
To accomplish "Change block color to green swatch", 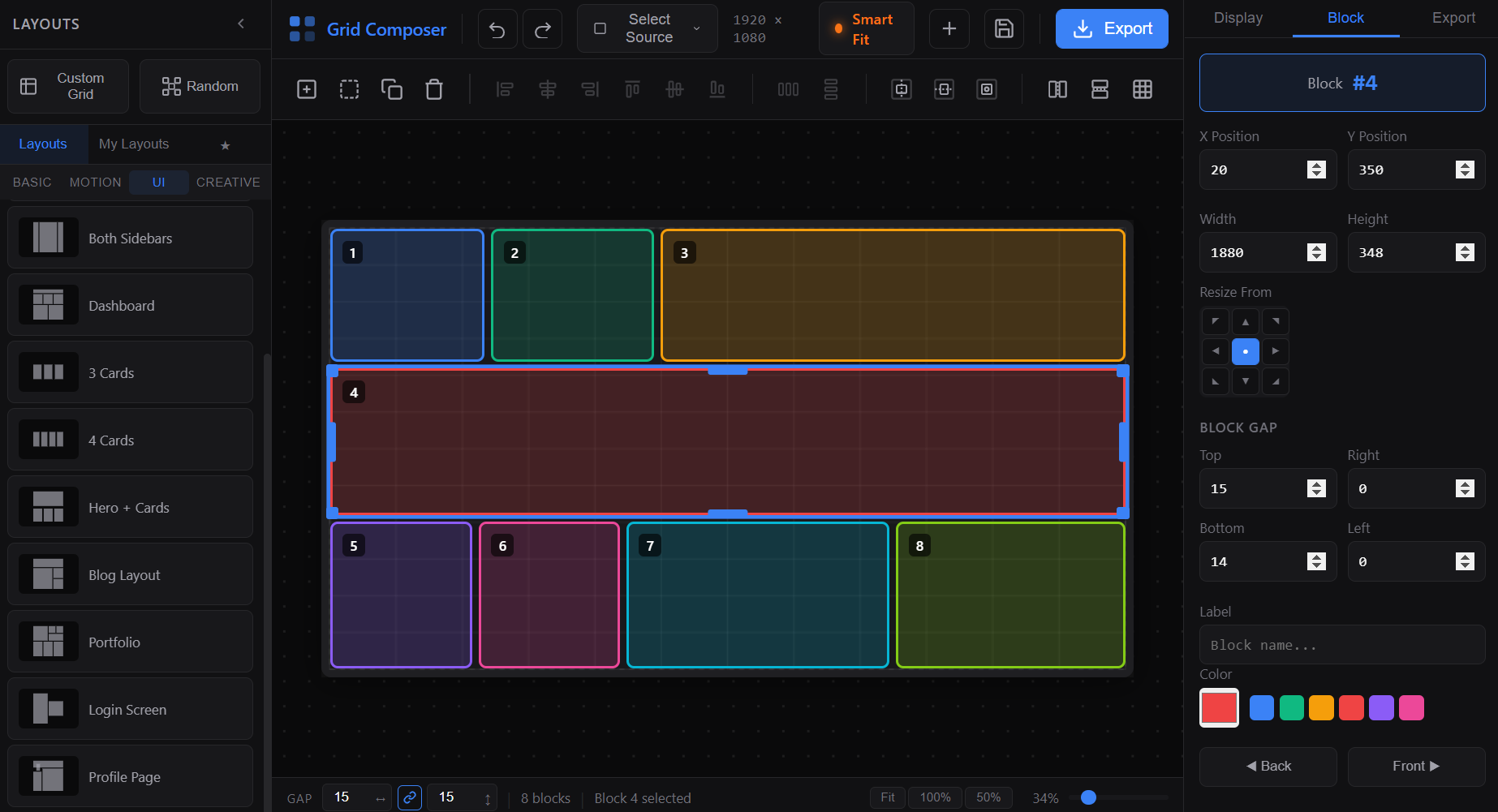I will (x=1291, y=707).
